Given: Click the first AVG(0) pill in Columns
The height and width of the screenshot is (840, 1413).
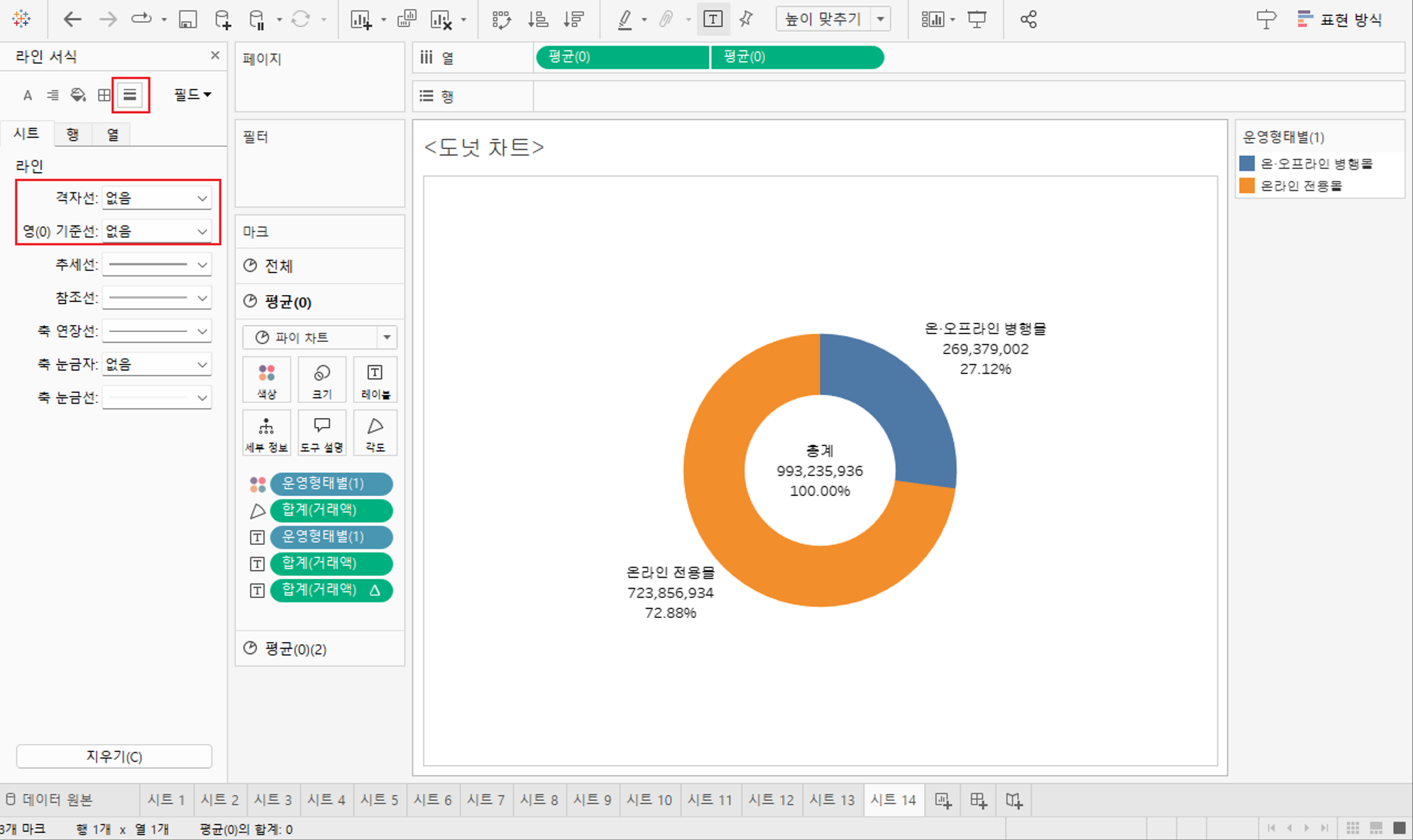Looking at the screenshot, I should 622,57.
